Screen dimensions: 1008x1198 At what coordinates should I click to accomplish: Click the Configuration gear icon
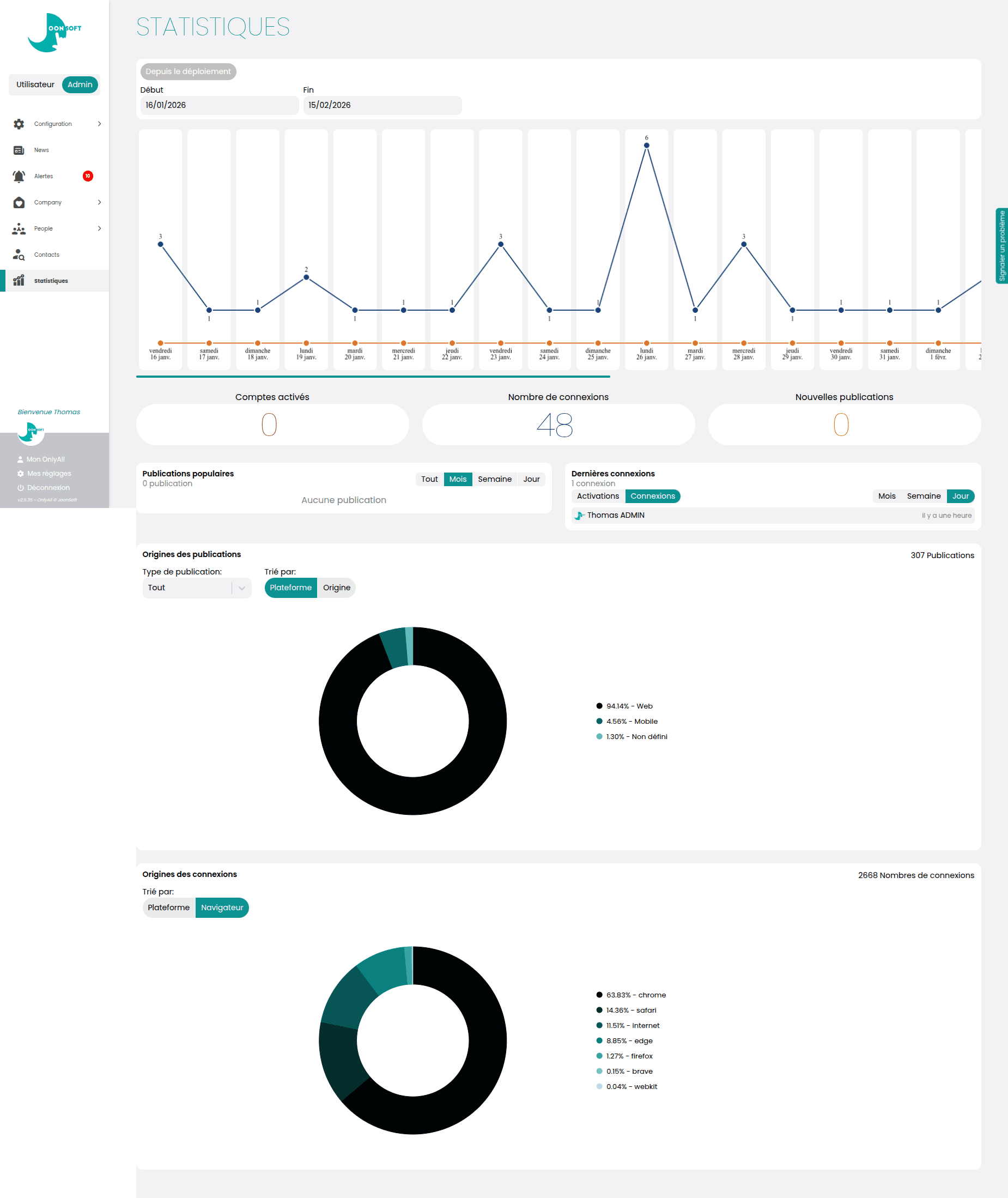[19, 124]
